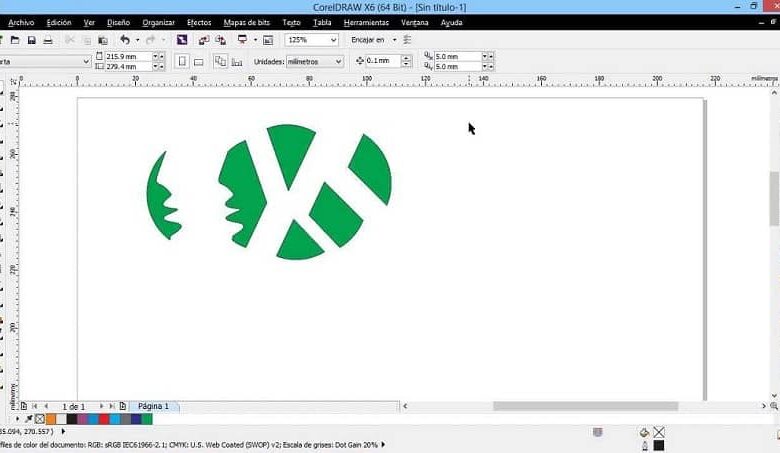
Task: Toggle All pages layout button
Action: [x=220, y=62]
